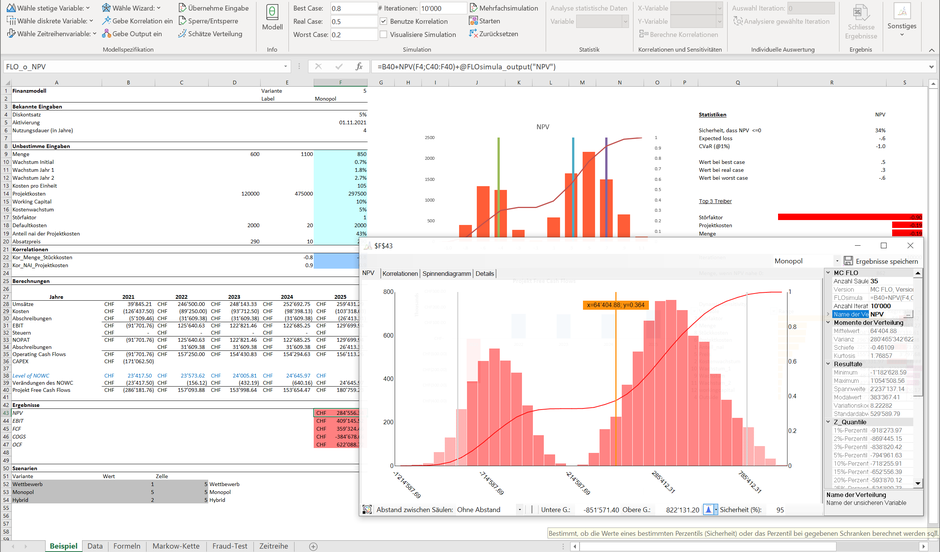Open the Modell info button
This screenshot has height=552, width=940.
coord(272,18)
